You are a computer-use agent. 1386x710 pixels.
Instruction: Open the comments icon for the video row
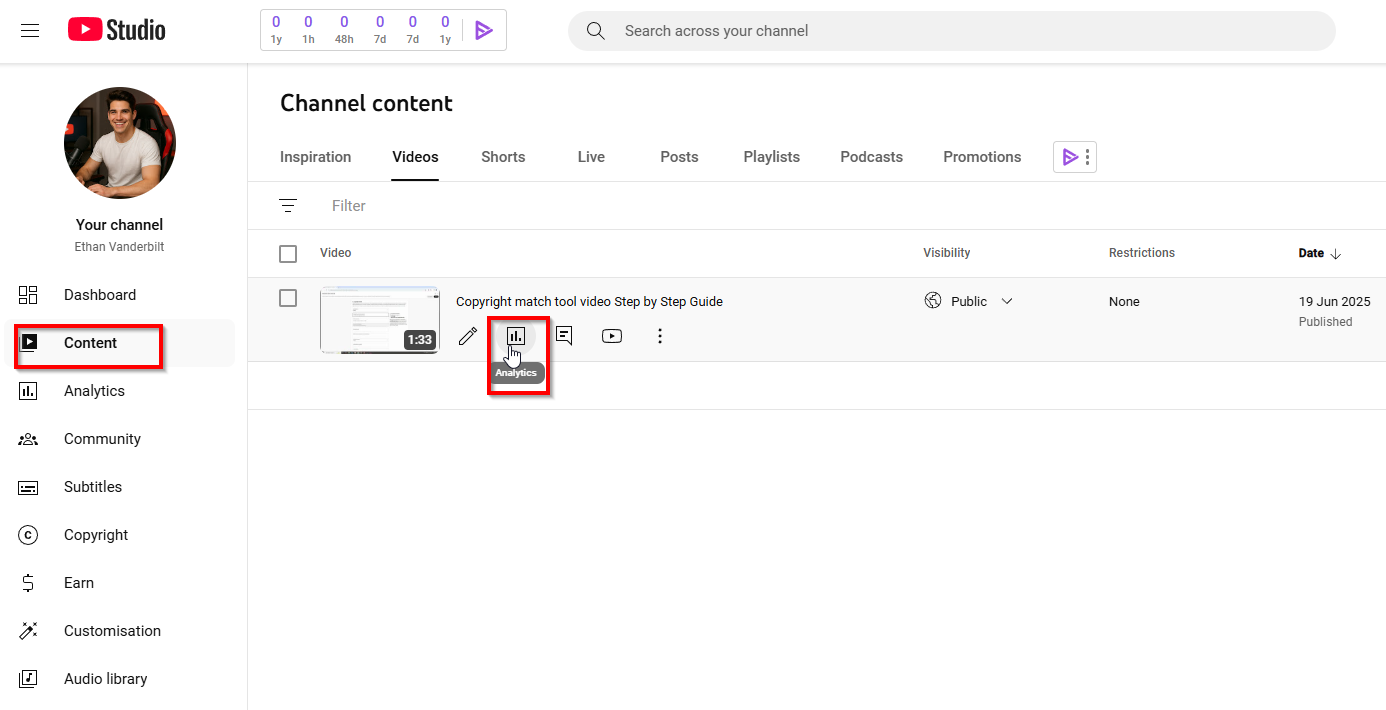pos(563,336)
